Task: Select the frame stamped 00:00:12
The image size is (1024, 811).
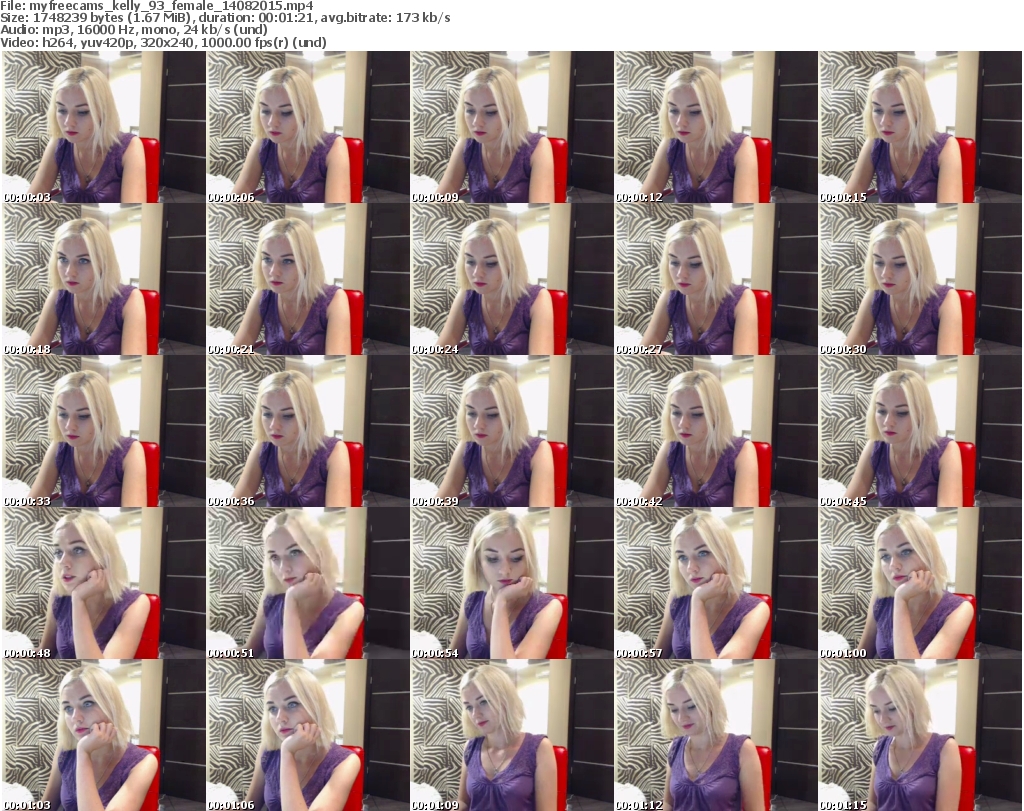Action: coord(716,127)
